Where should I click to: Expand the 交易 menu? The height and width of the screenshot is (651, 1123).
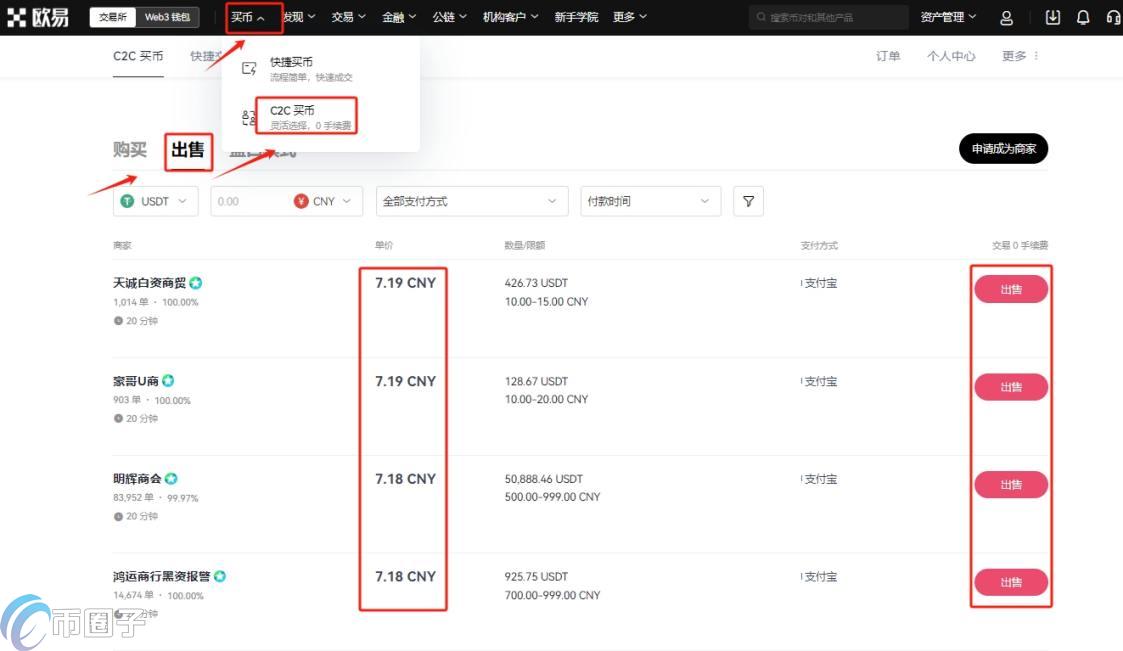click(349, 17)
